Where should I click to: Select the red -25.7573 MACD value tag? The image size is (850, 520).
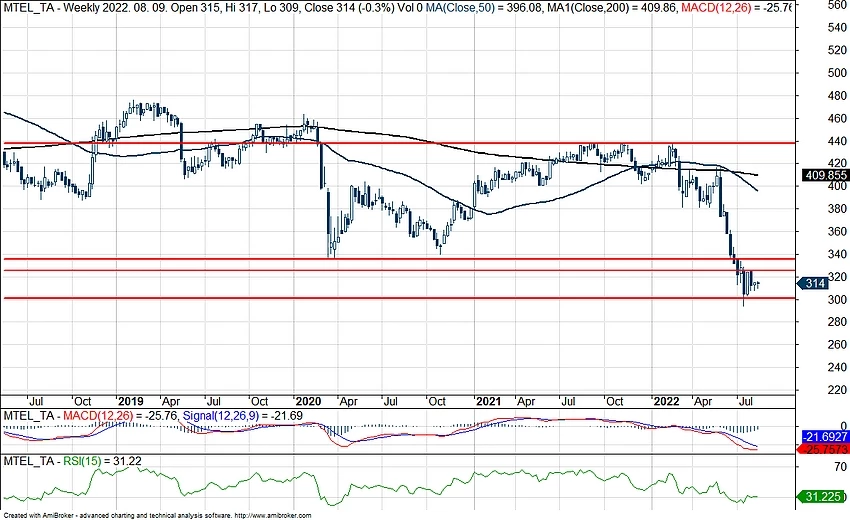[x=824, y=448]
